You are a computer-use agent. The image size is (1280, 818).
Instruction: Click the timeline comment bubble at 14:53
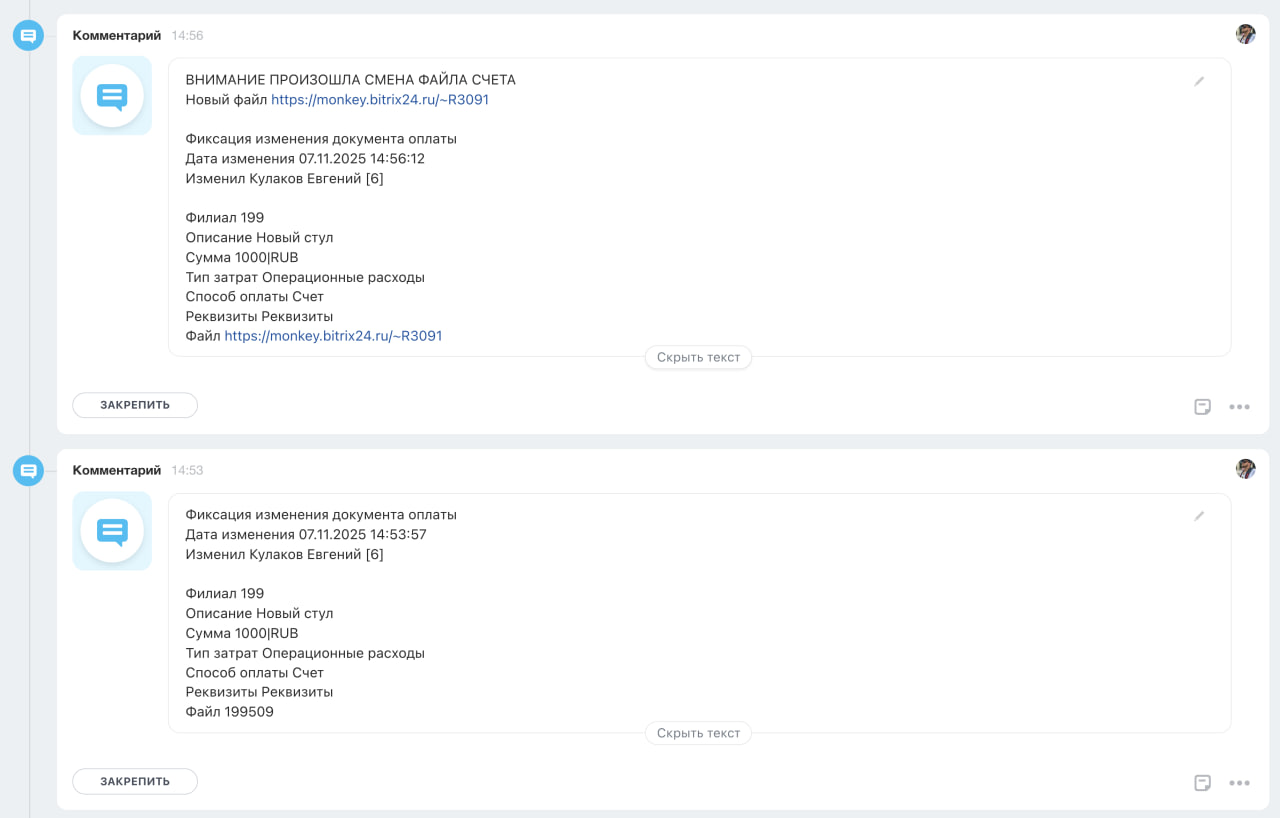tap(28, 471)
